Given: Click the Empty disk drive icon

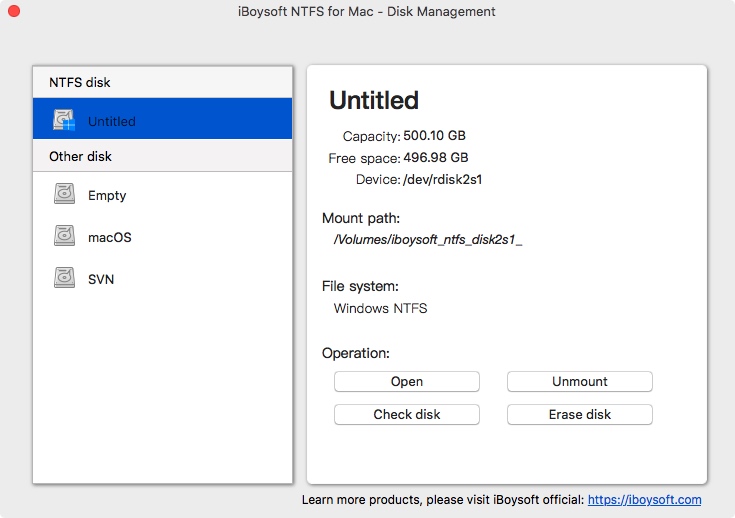Looking at the screenshot, I should [x=64, y=194].
